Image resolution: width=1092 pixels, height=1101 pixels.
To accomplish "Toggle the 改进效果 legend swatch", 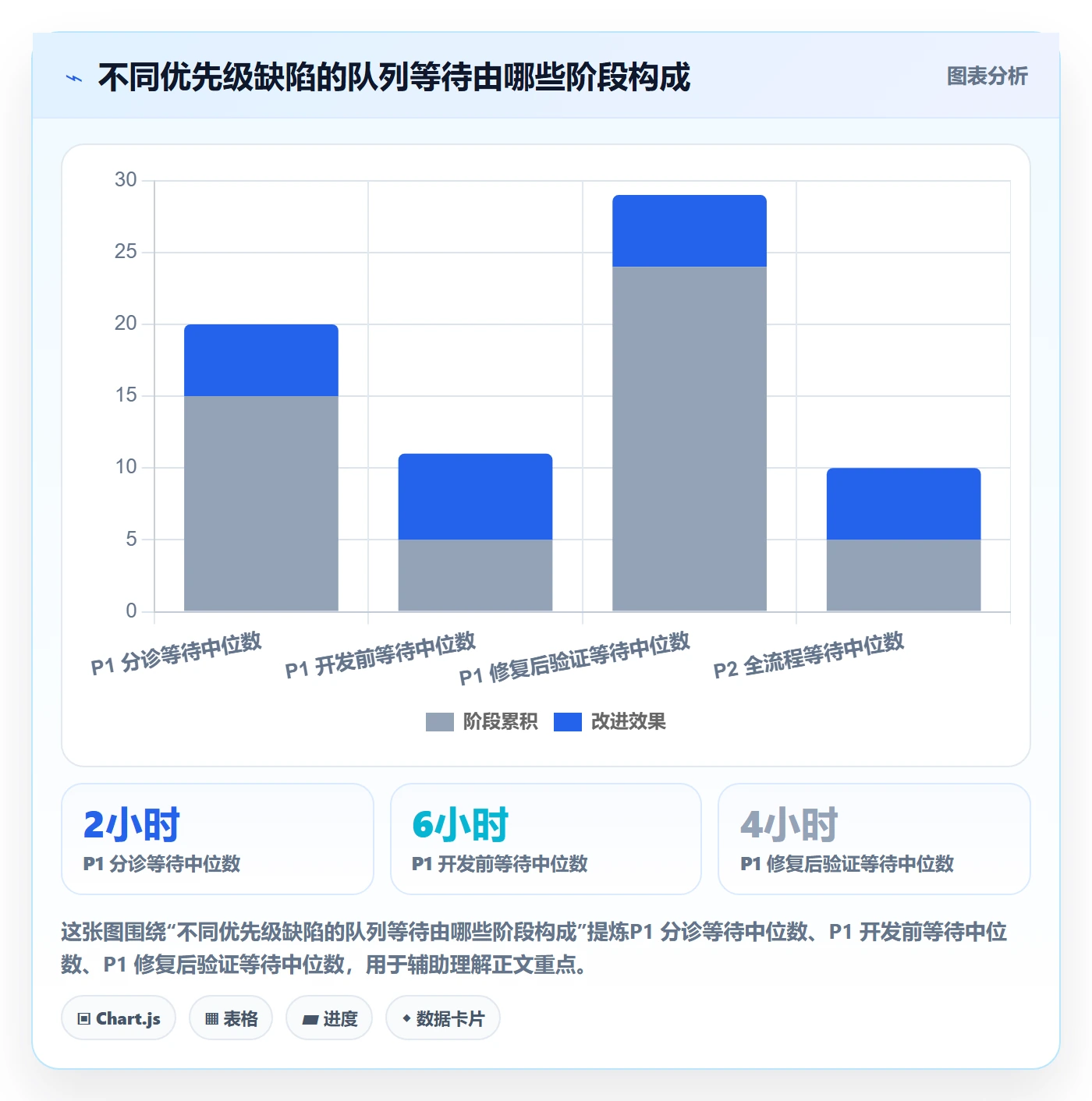I will pyautogui.click(x=567, y=722).
